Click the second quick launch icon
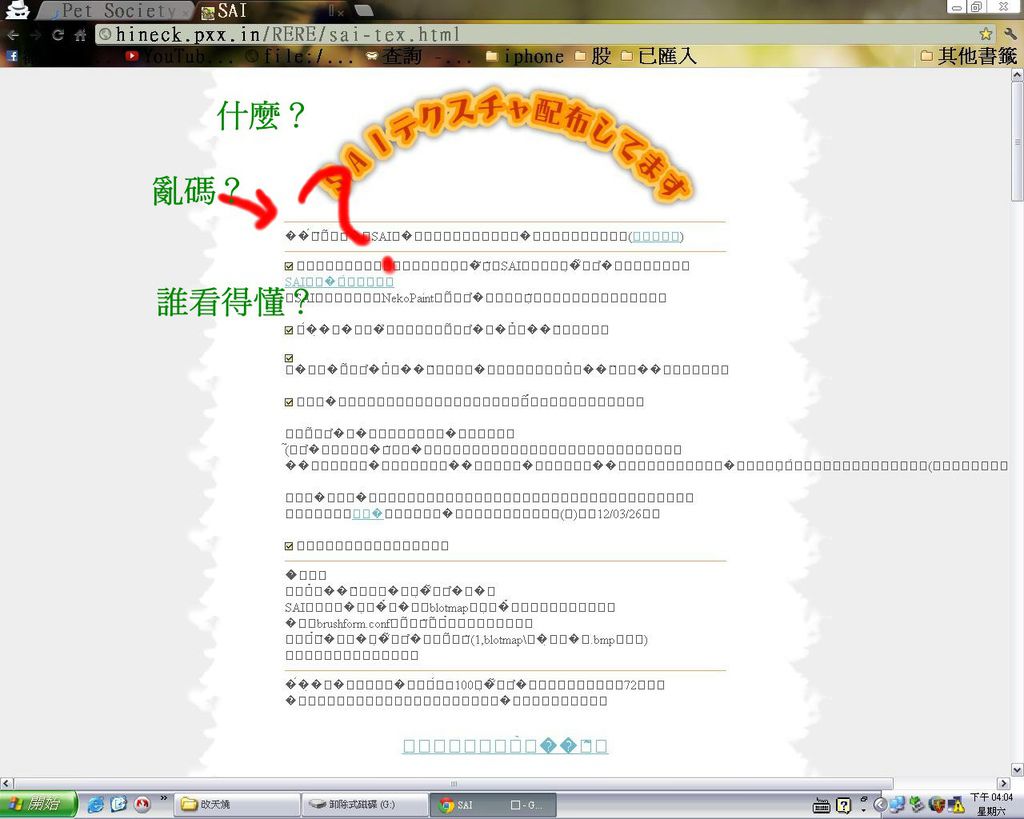1024x819 pixels. point(118,805)
